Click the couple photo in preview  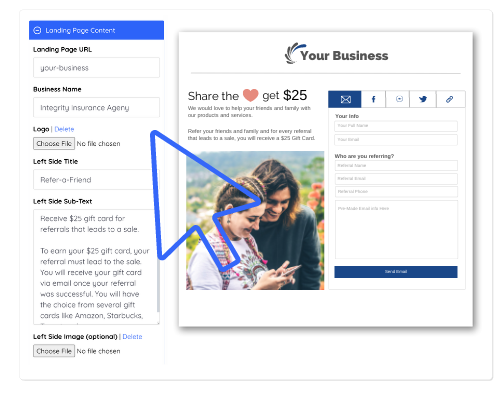click(x=255, y=220)
